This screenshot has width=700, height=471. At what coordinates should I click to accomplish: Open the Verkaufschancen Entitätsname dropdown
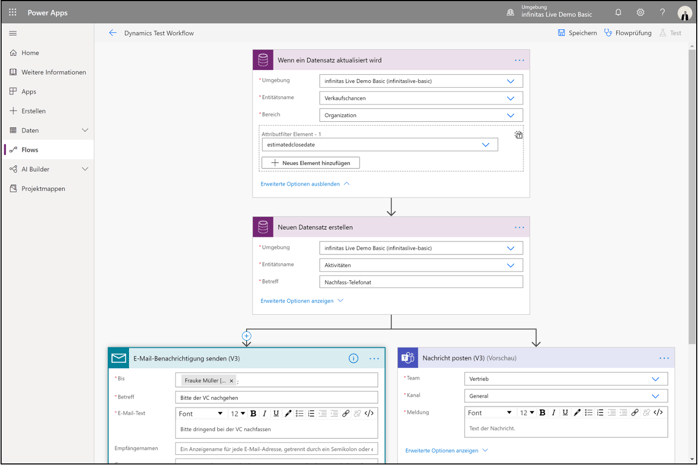[421, 98]
